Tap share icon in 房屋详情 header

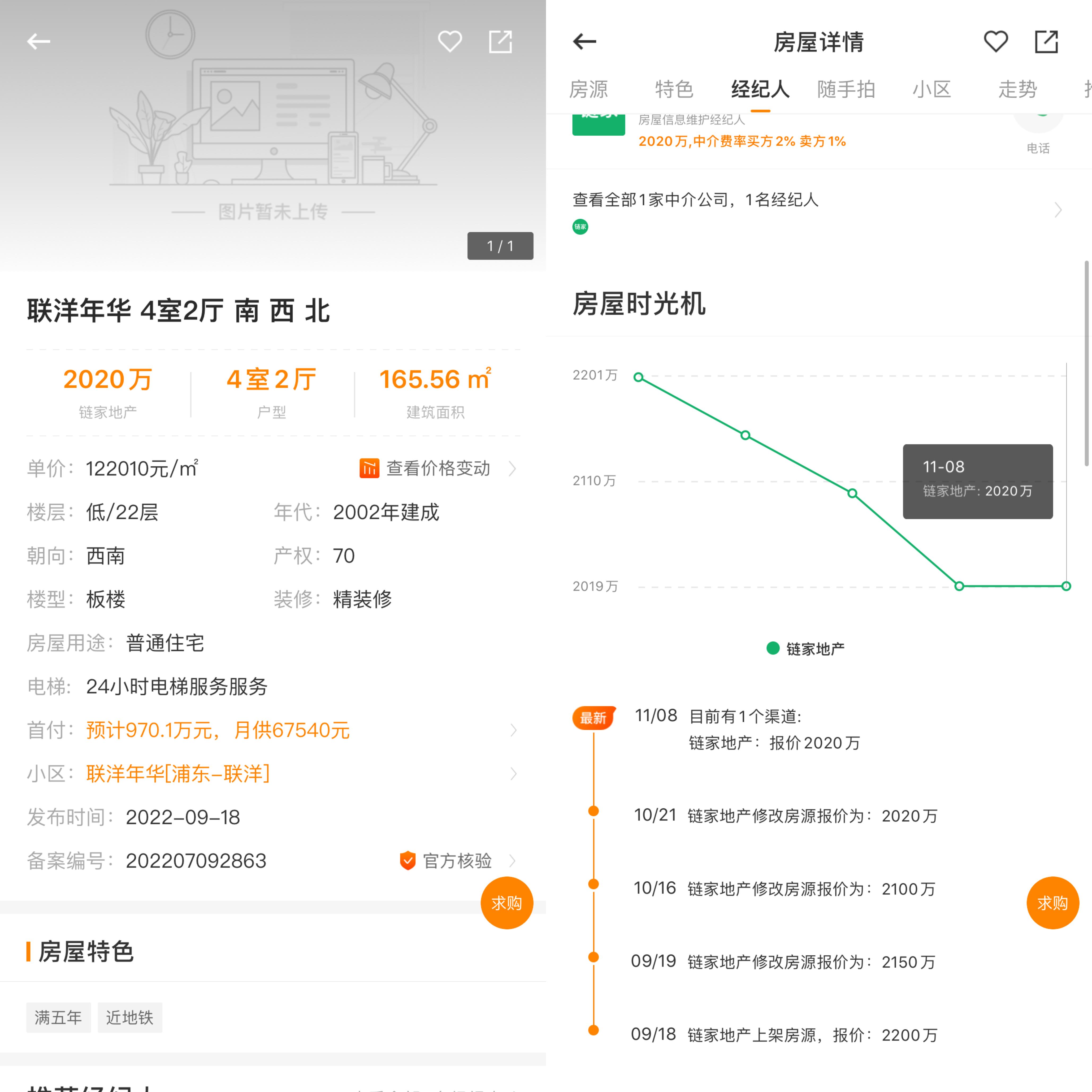coord(1046,41)
